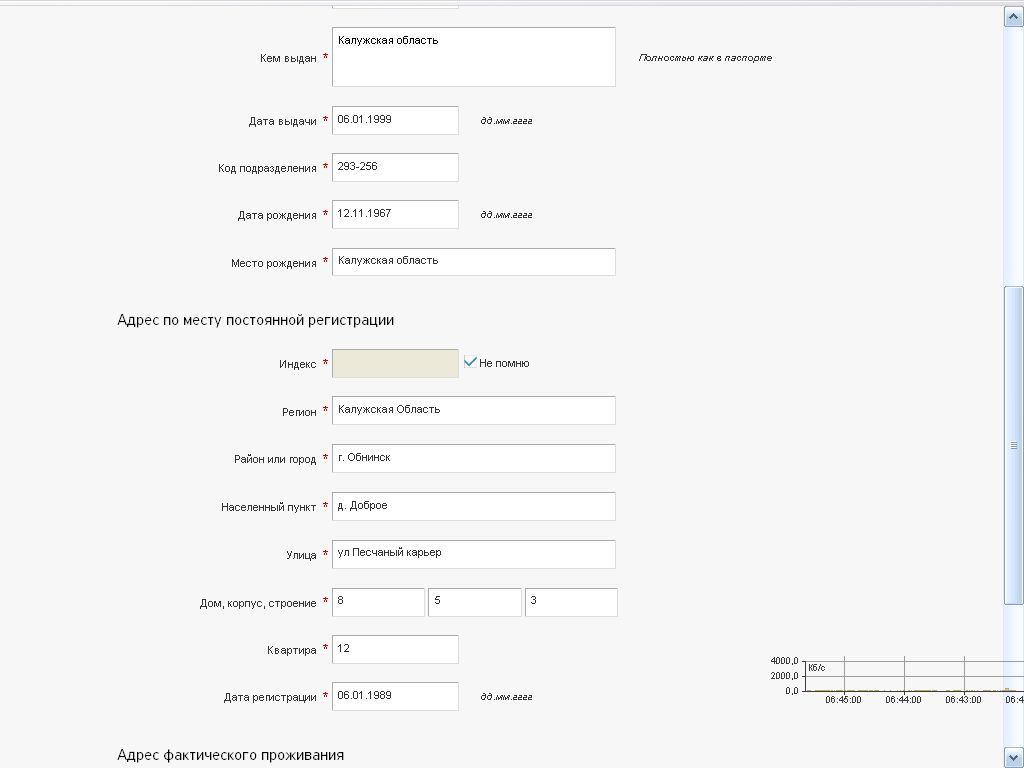The width and height of the screenshot is (1024, 768).
Task: Click the scrollbar up arrow
Action: pyautogui.click(x=1014, y=16)
